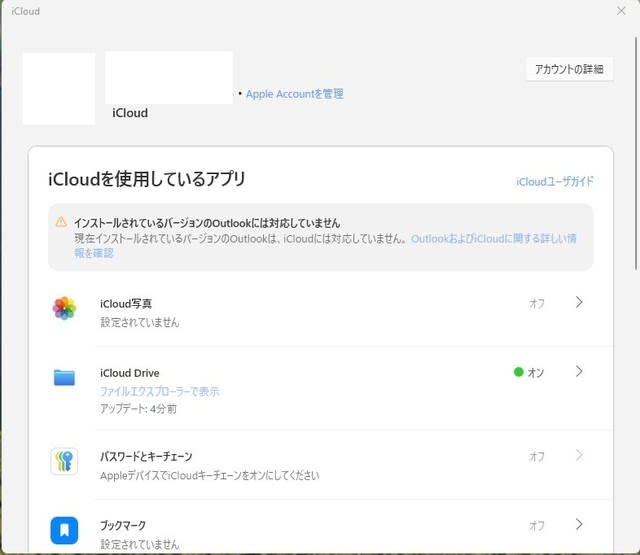640x555 pixels.
Task: Expand the iCloud Drive row chevron
Action: tap(579, 371)
